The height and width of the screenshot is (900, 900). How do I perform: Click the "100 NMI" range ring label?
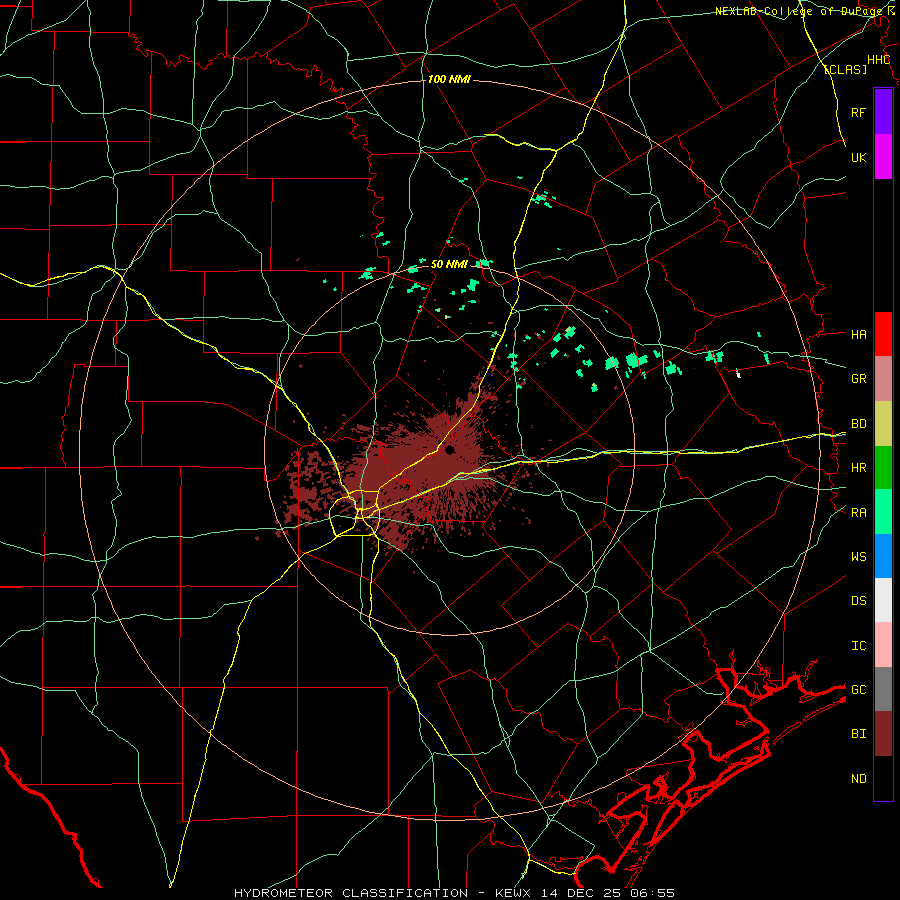tap(449, 79)
